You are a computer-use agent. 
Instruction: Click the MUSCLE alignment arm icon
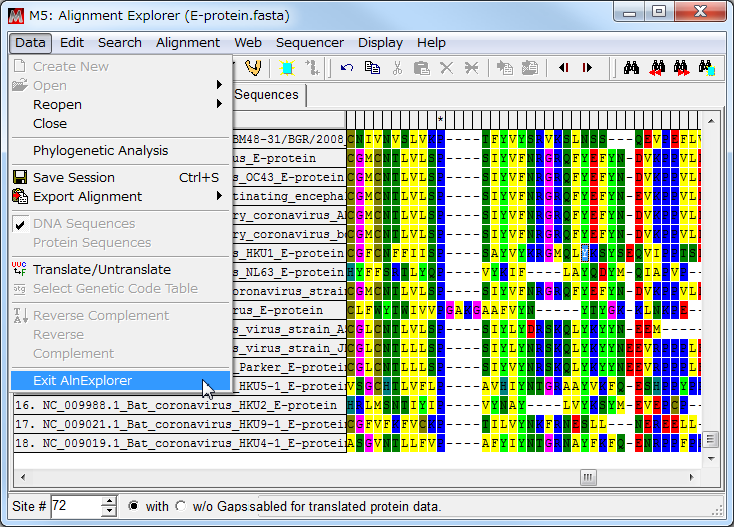point(253,68)
